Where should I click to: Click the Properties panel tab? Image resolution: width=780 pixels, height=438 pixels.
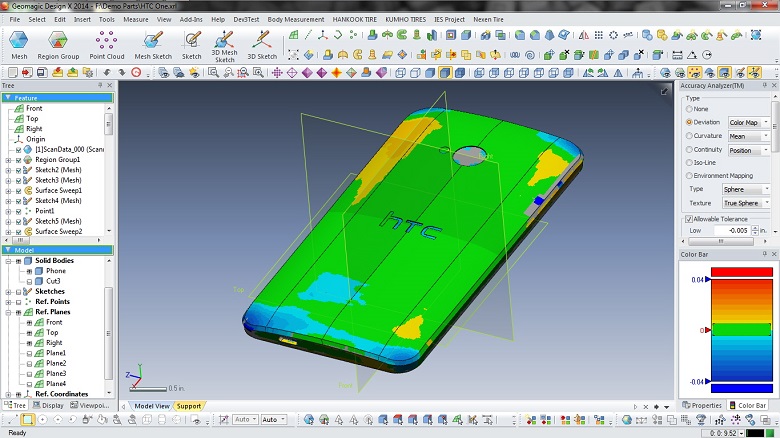(705, 405)
